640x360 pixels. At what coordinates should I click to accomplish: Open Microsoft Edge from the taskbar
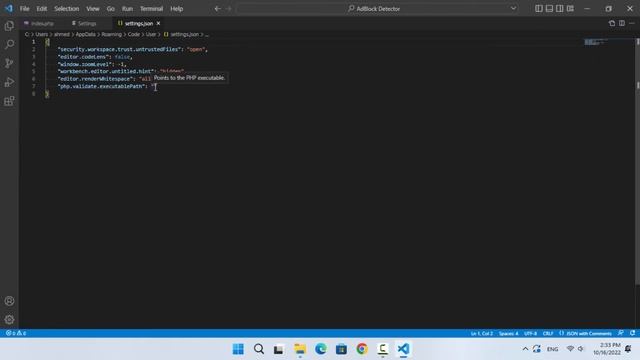[x=321, y=349]
